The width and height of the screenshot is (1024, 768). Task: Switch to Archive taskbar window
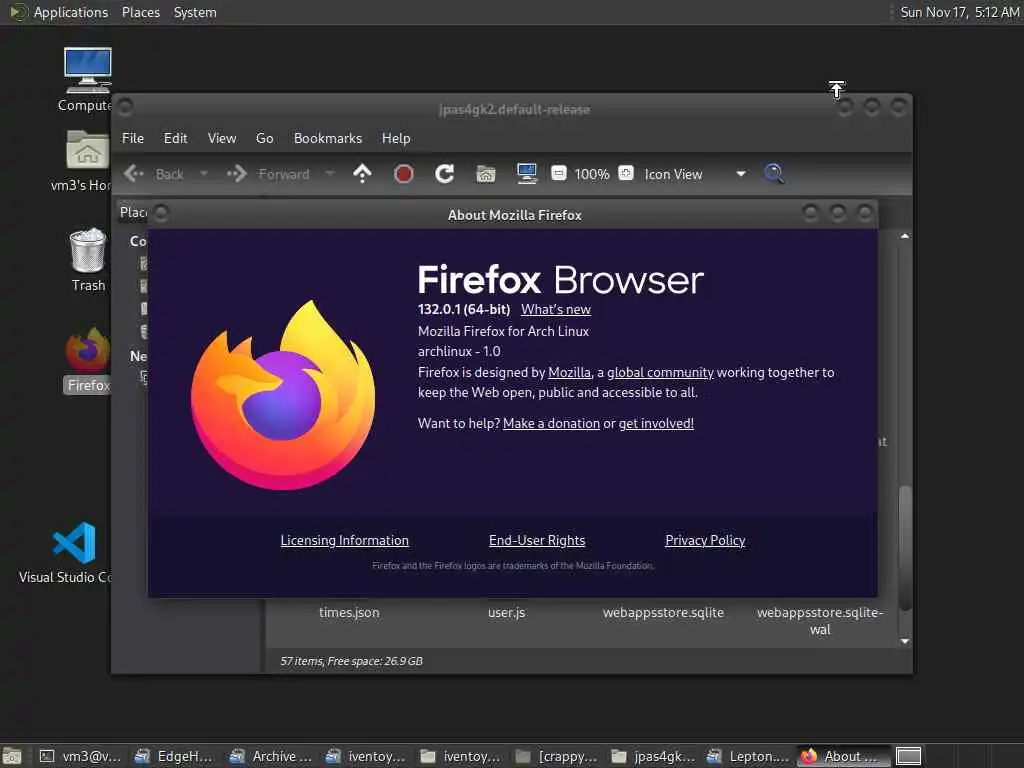pos(270,756)
